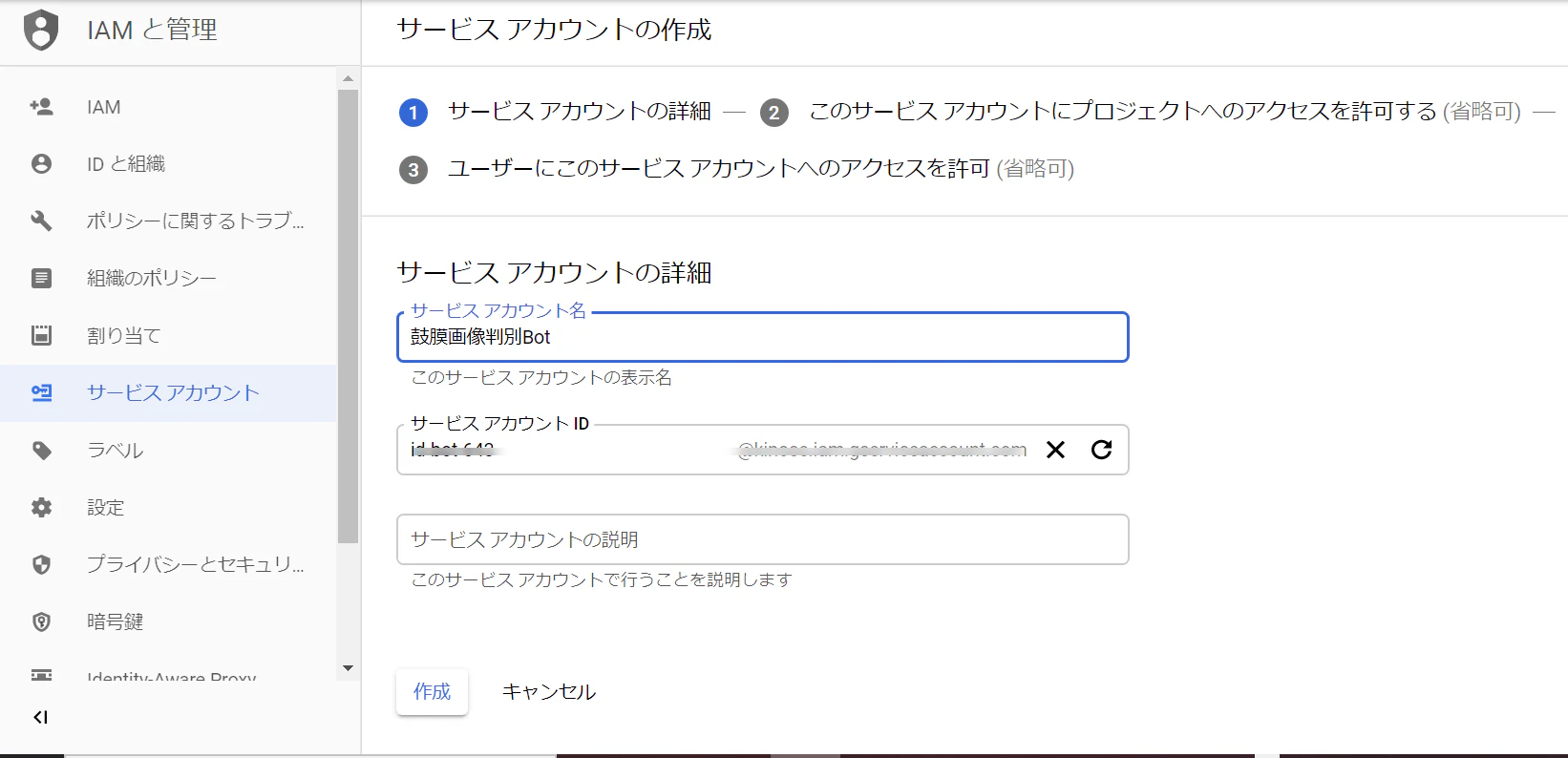Open ラベル in the sidebar
1568x758 pixels.
(168, 450)
